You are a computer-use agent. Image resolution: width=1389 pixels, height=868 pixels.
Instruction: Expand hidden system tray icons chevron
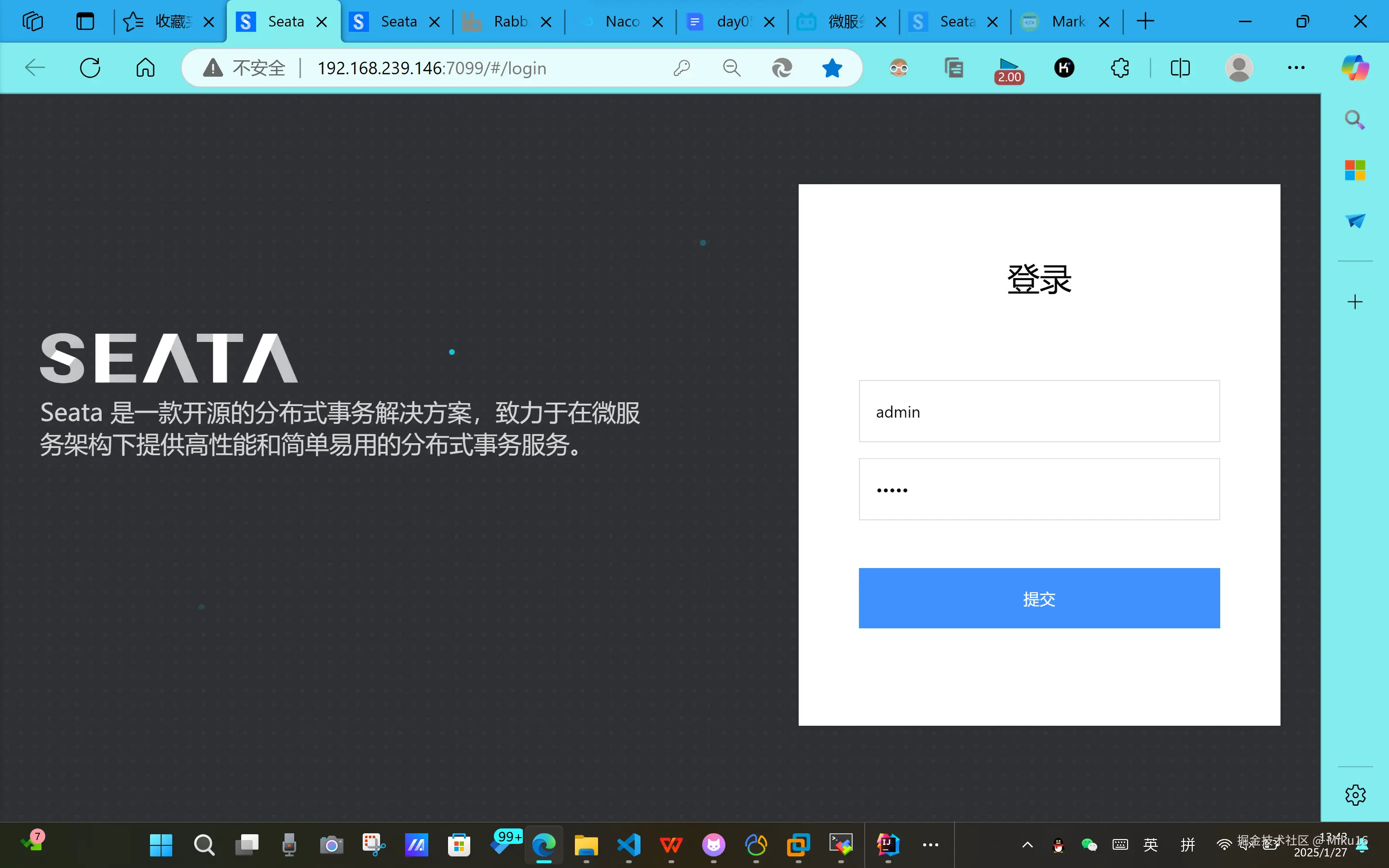(x=1027, y=844)
